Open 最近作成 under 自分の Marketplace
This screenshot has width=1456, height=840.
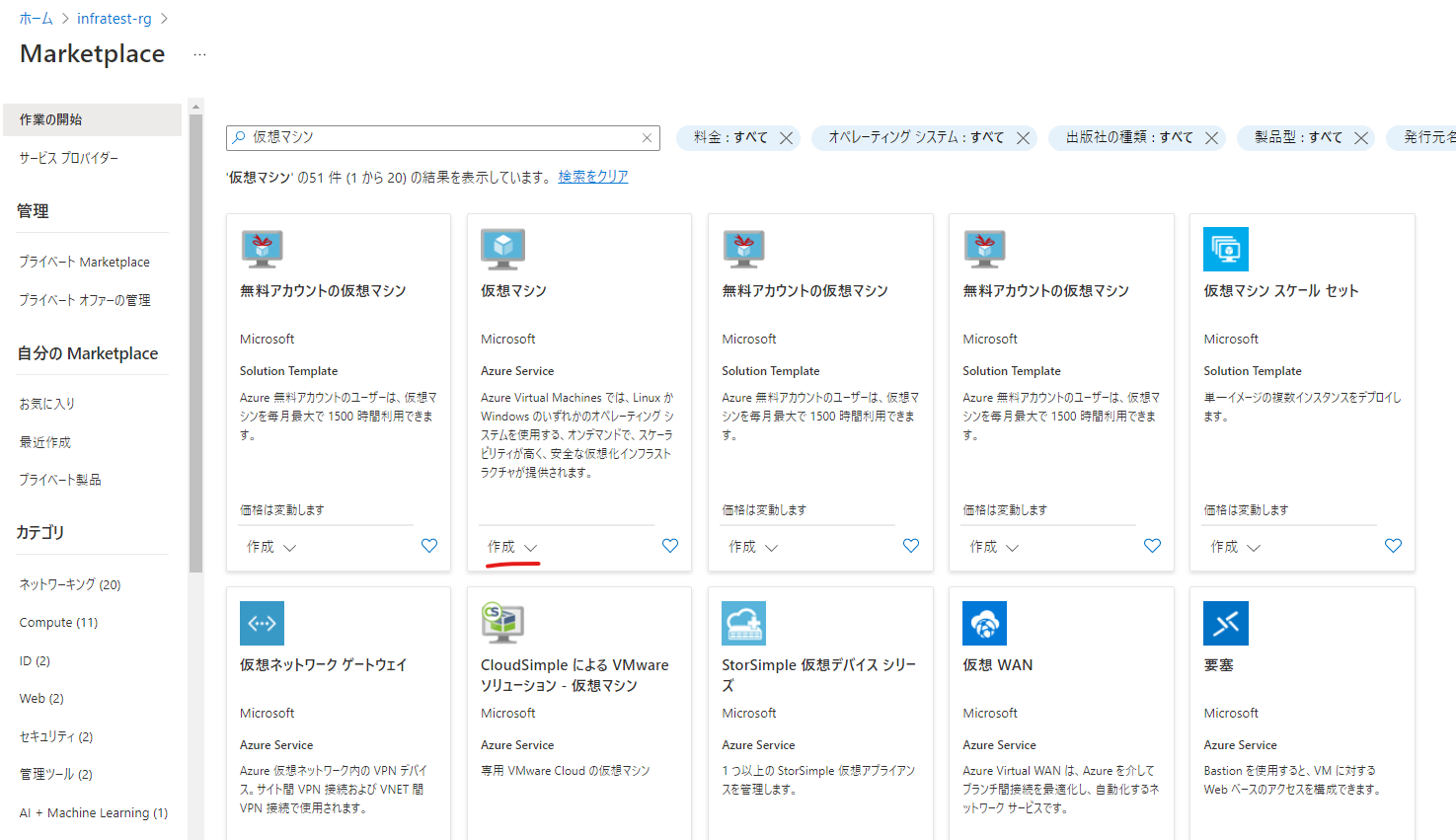(45, 442)
